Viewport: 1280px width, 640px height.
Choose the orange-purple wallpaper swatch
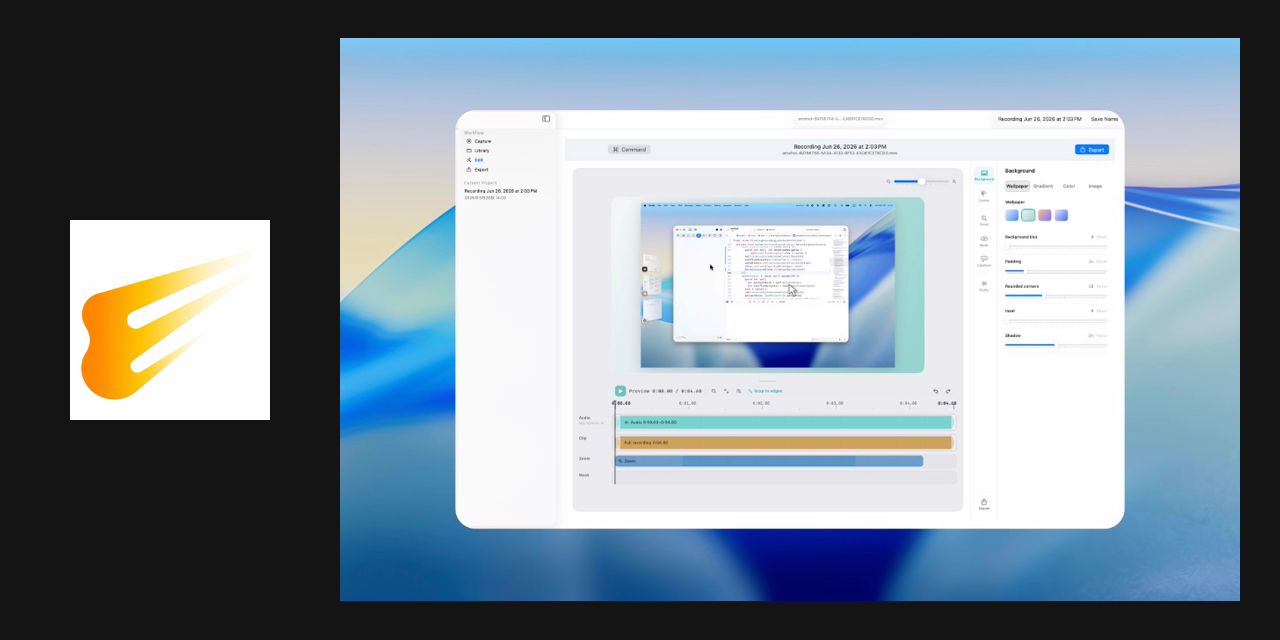1045,215
